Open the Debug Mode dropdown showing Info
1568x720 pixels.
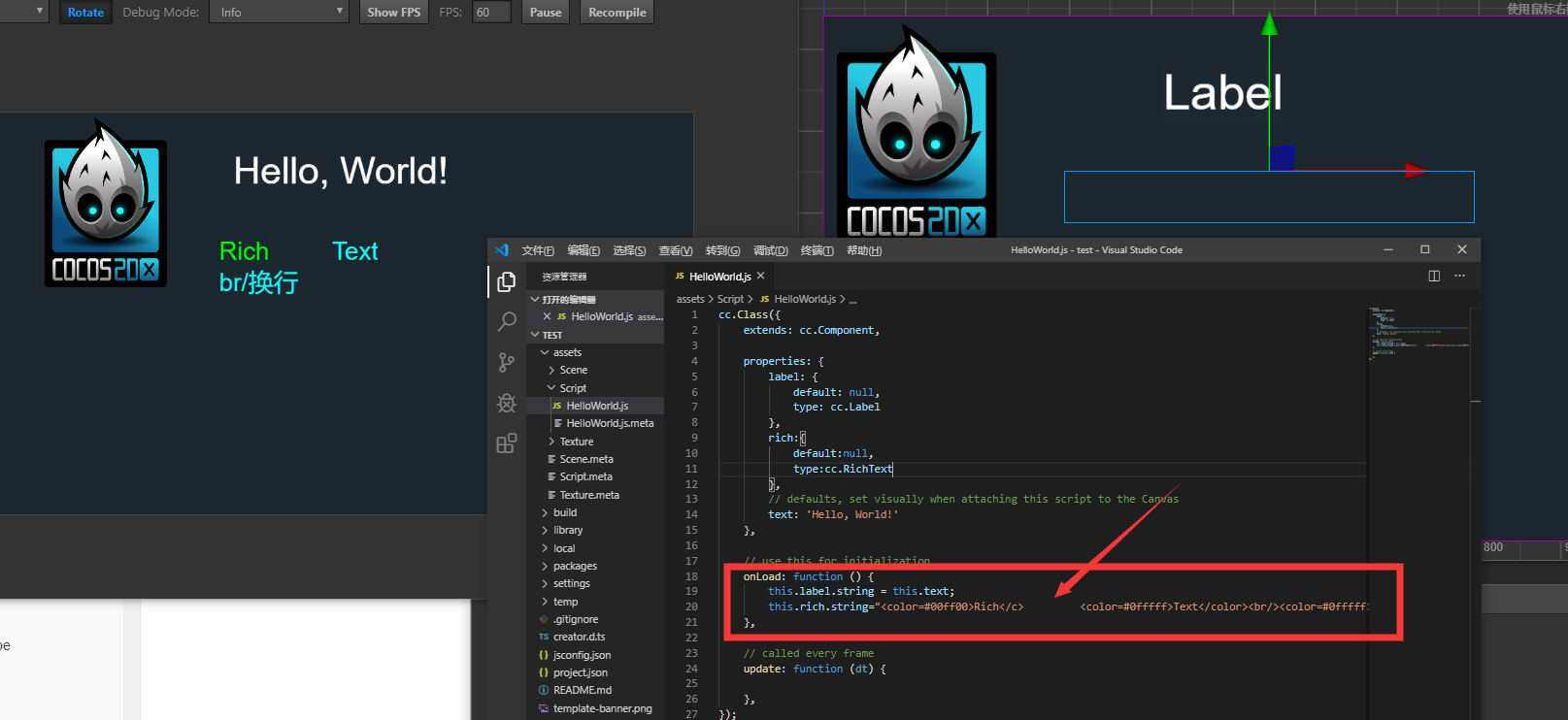pyautogui.click(x=280, y=13)
